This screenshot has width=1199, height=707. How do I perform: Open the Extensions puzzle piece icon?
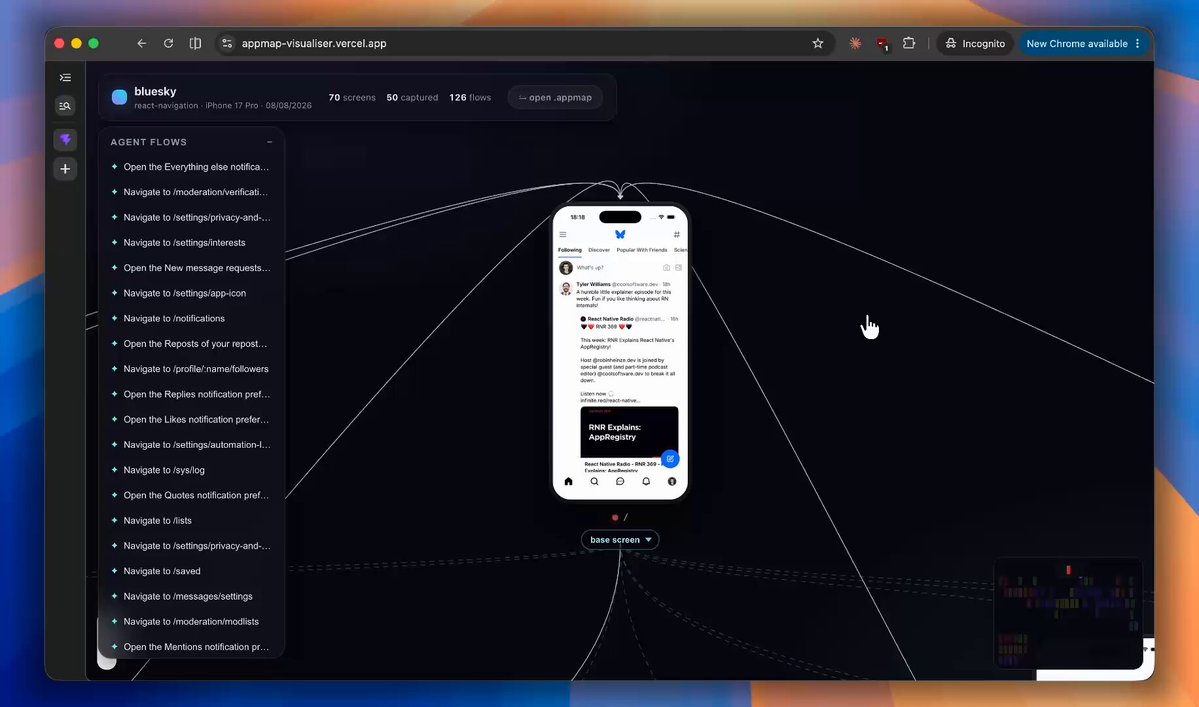click(x=908, y=44)
